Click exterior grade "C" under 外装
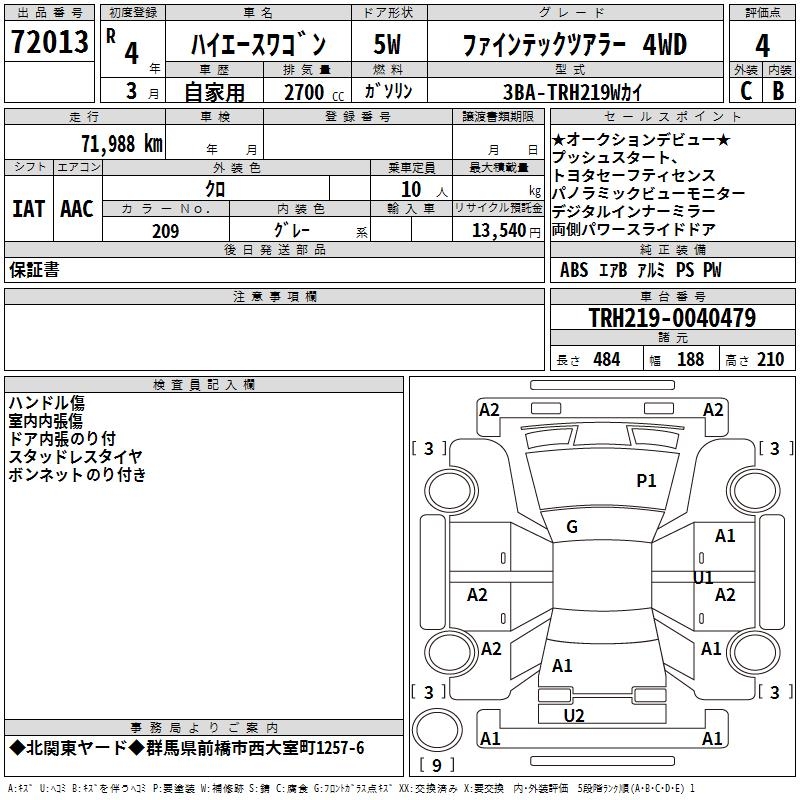The width and height of the screenshot is (800, 800). pyautogui.click(x=746, y=91)
